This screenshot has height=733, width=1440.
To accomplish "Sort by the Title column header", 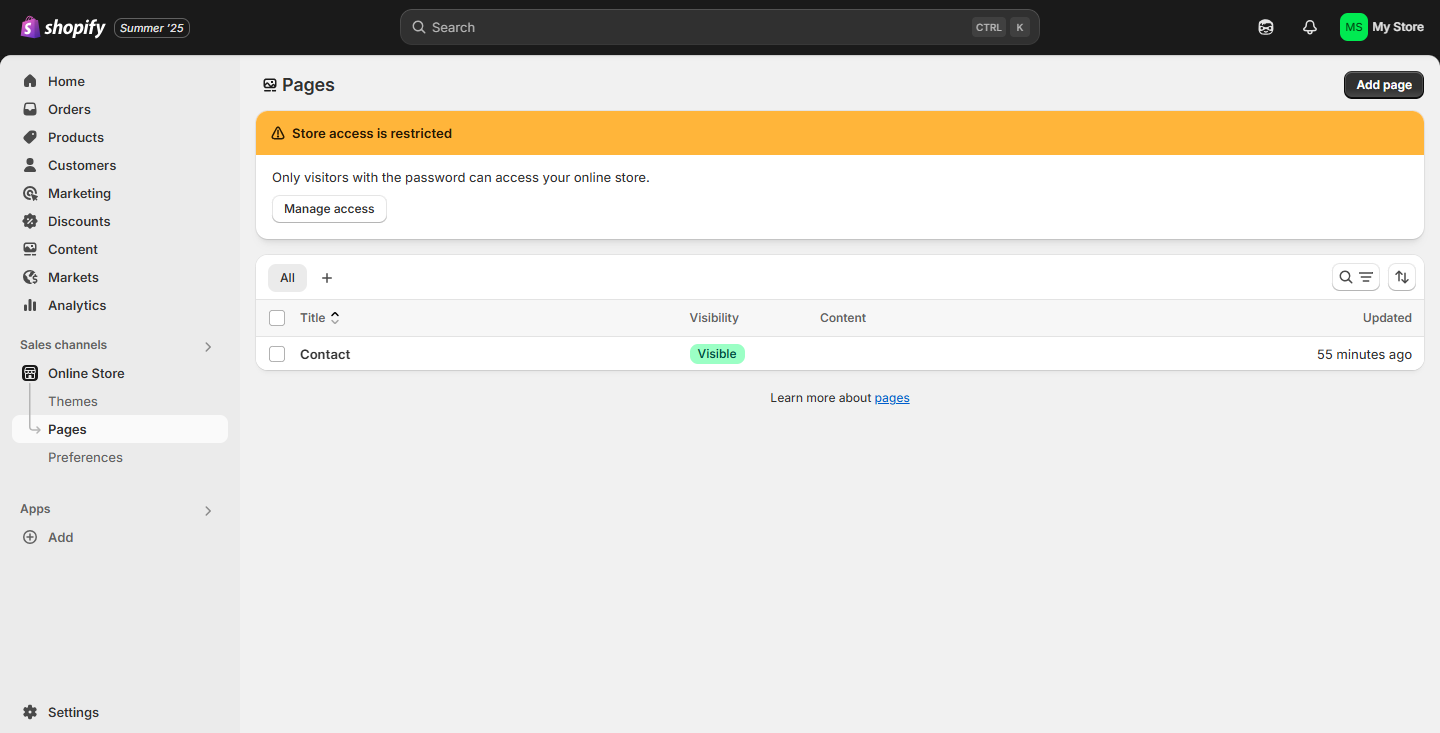I will click(320, 318).
